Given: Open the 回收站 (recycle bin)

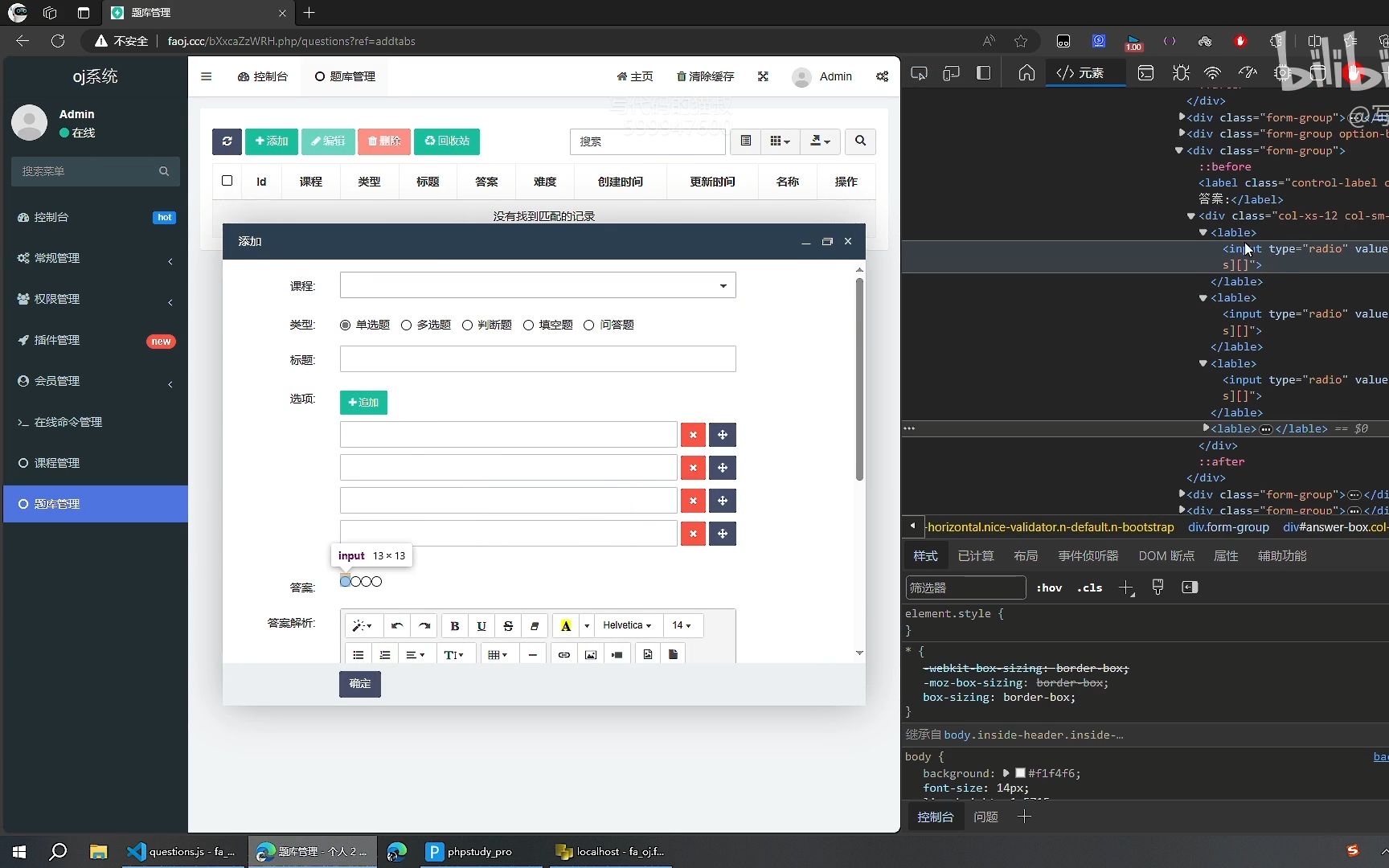Looking at the screenshot, I should [446, 141].
